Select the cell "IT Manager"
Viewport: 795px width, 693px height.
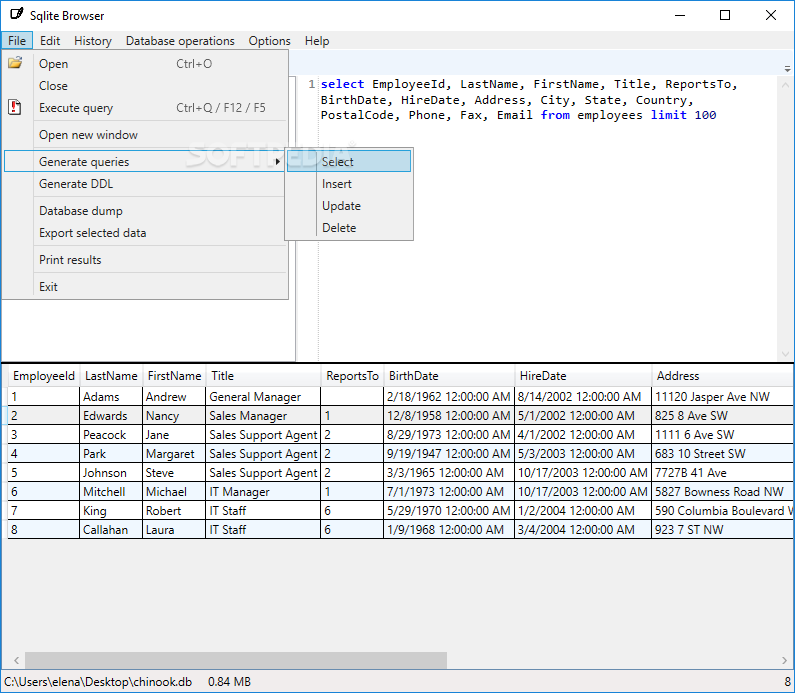[x=263, y=492]
